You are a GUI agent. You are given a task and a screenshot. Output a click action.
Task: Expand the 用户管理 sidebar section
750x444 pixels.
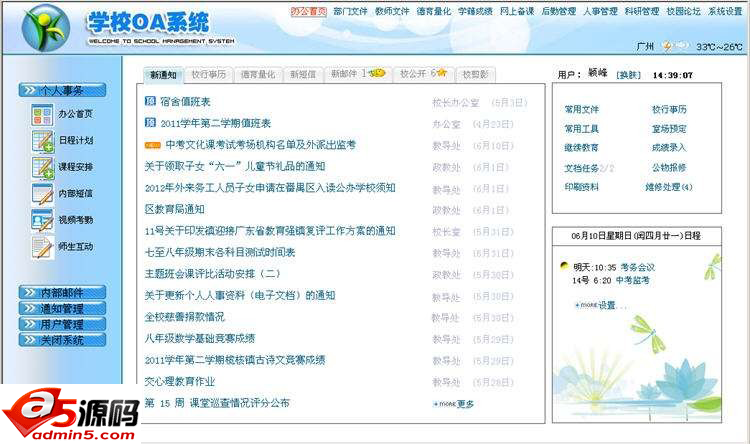pyautogui.click(x=62, y=324)
